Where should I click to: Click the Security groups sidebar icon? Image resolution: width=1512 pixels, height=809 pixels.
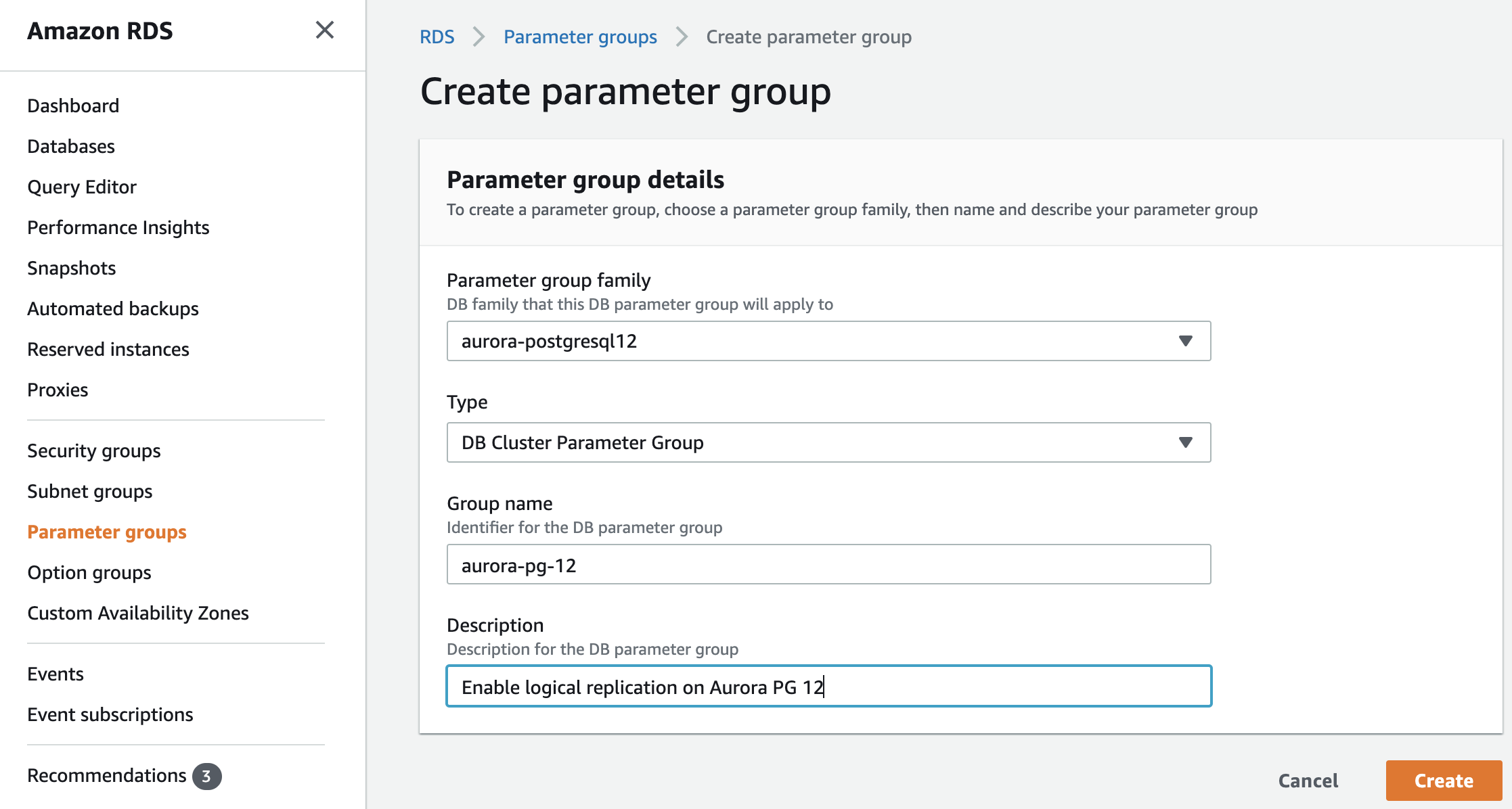[93, 451]
